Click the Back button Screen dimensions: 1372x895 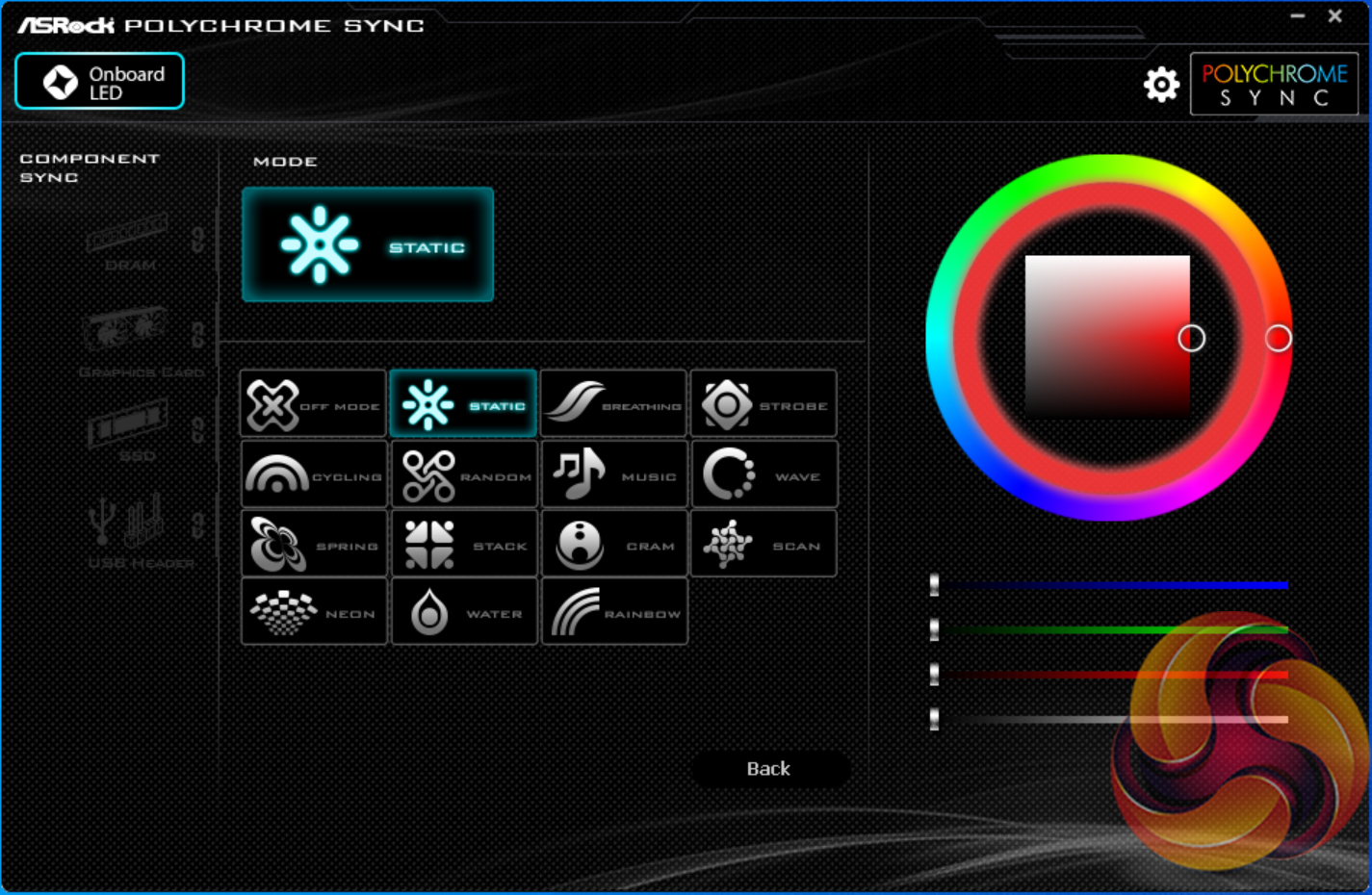coord(769,769)
